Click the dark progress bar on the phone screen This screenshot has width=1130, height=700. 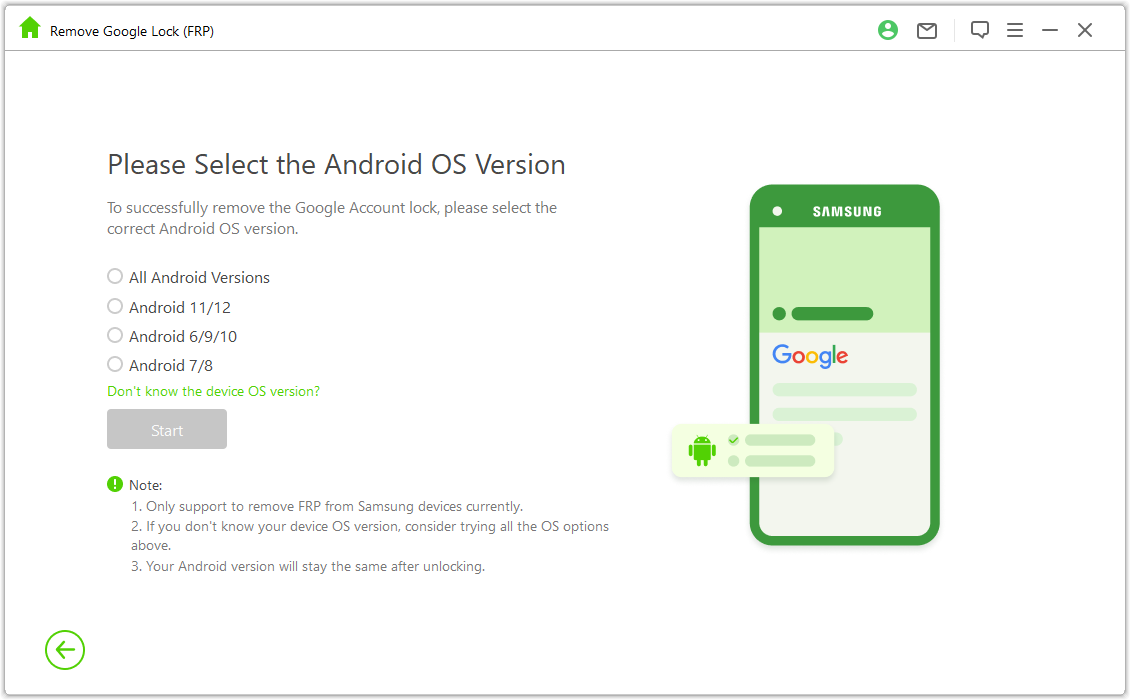click(x=830, y=312)
